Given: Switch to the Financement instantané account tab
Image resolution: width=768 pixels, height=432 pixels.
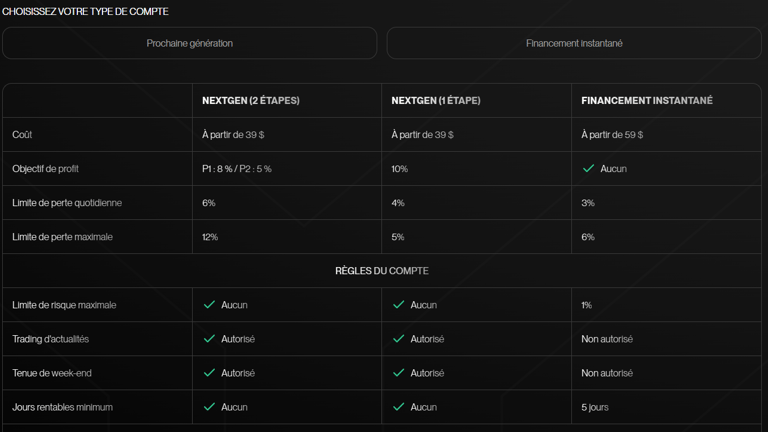Looking at the screenshot, I should pyautogui.click(x=574, y=43).
